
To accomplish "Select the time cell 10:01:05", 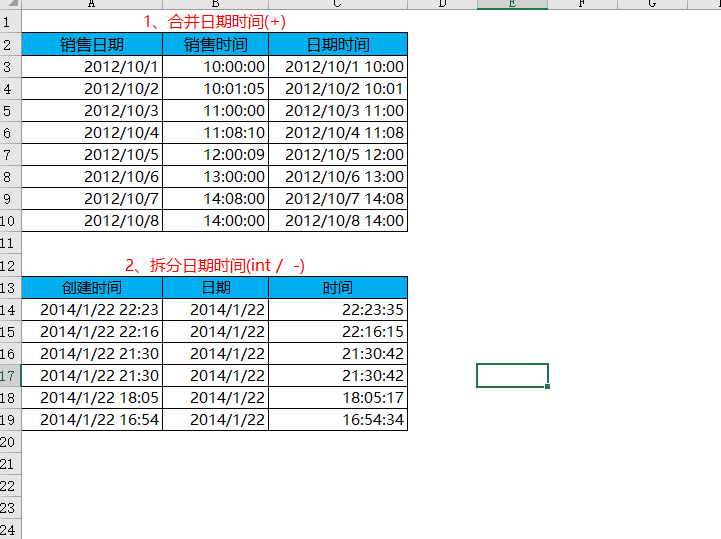I will [x=215, y=89].
